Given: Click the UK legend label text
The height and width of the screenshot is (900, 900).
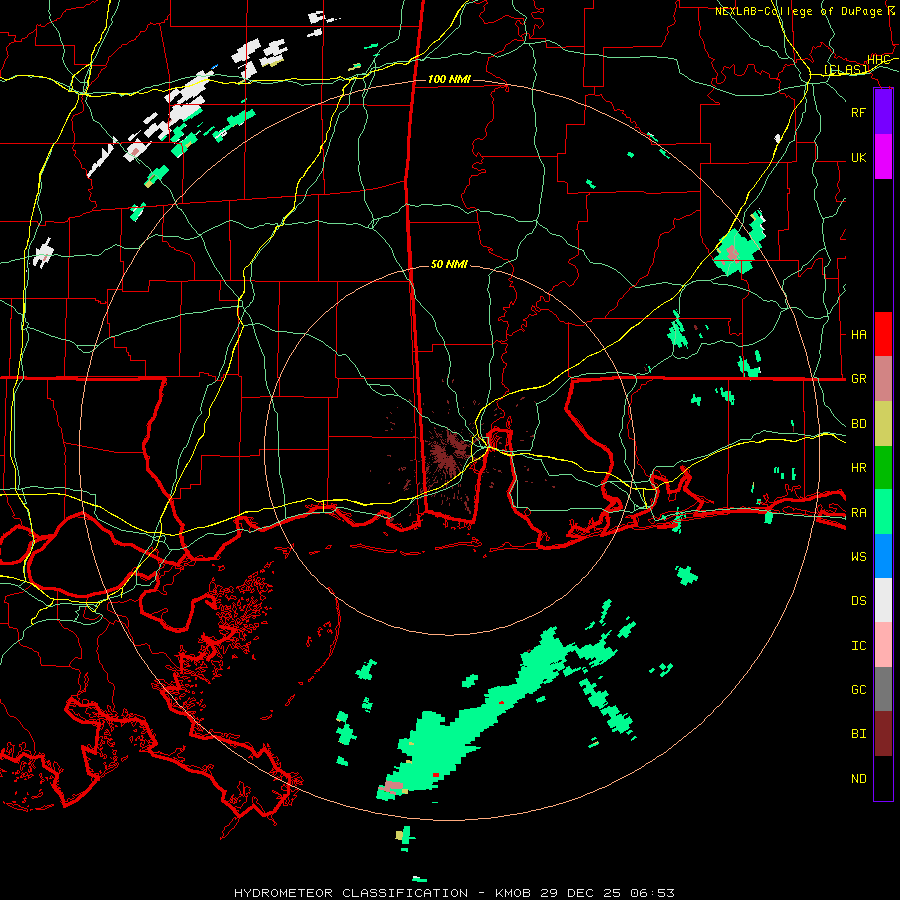Looking at the screenshot, I should pyautogui.click(x=858, y=157).
